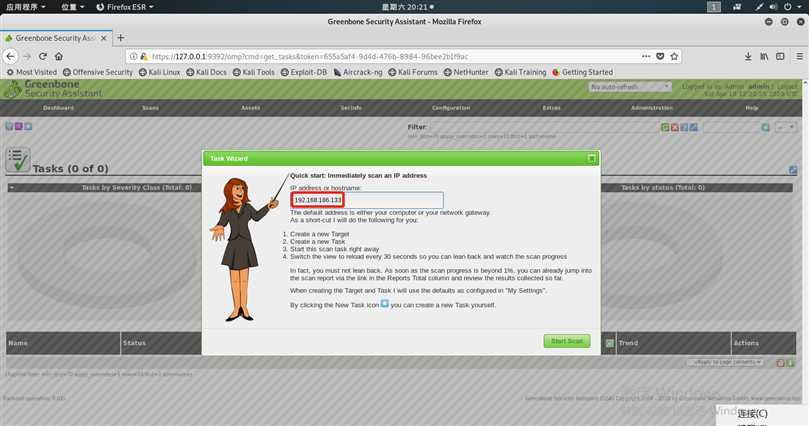Click the admin user link

(x=758, y=86)
